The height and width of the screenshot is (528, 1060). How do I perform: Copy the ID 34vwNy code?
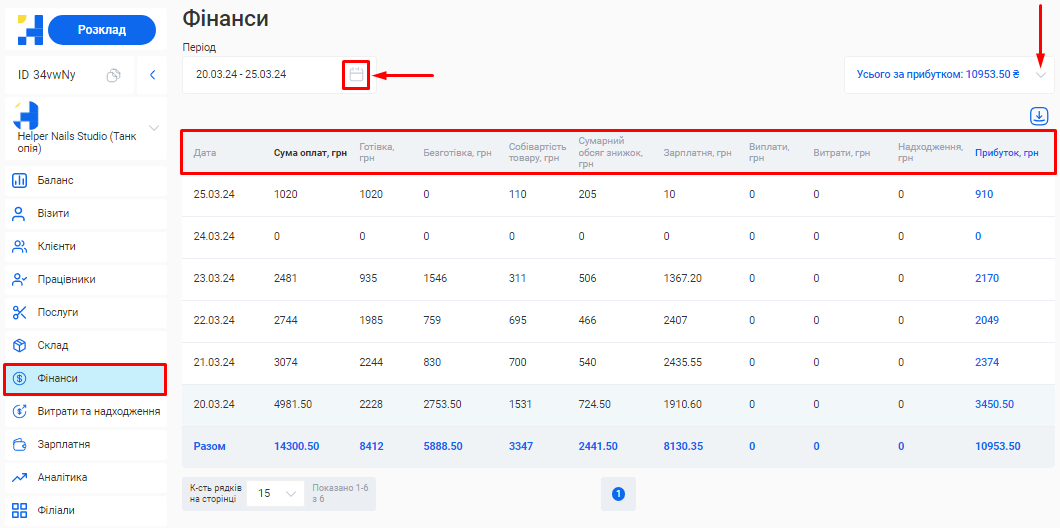coord(114,75)
